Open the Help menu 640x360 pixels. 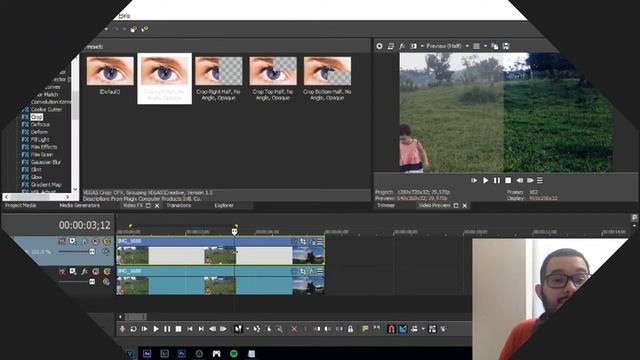(x=124, y=16)
